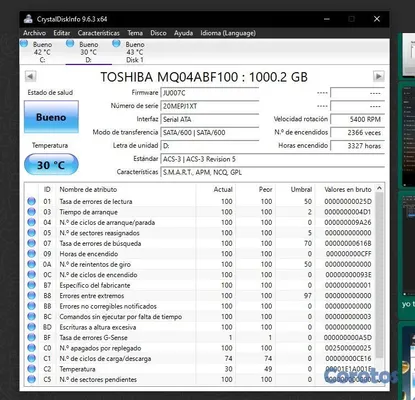Click the ID column header
This screenshot has width=415, height=400.
(47, 189)
